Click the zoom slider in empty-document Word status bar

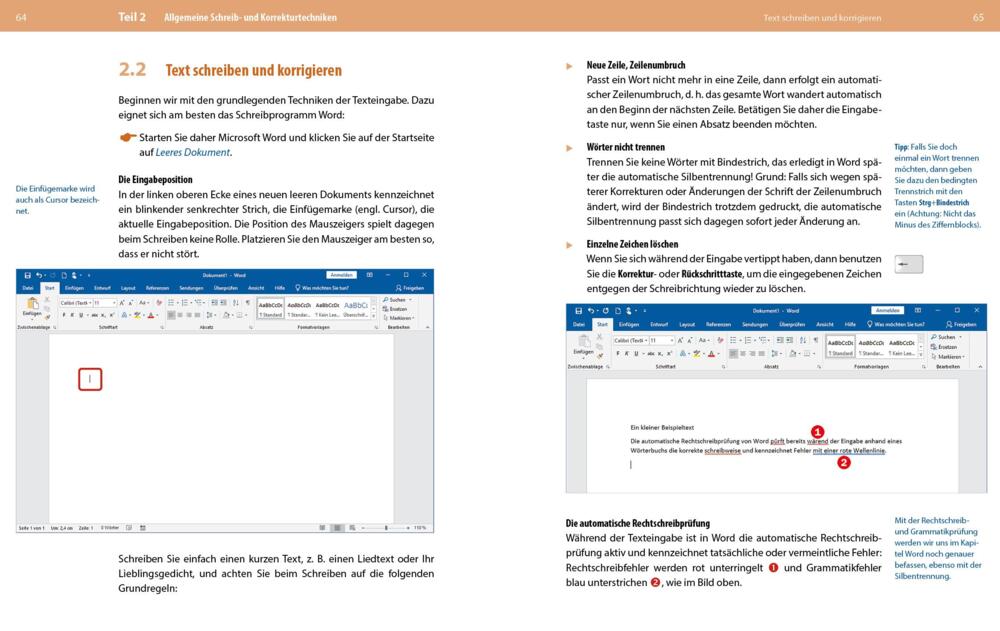(x=386, y=528)
